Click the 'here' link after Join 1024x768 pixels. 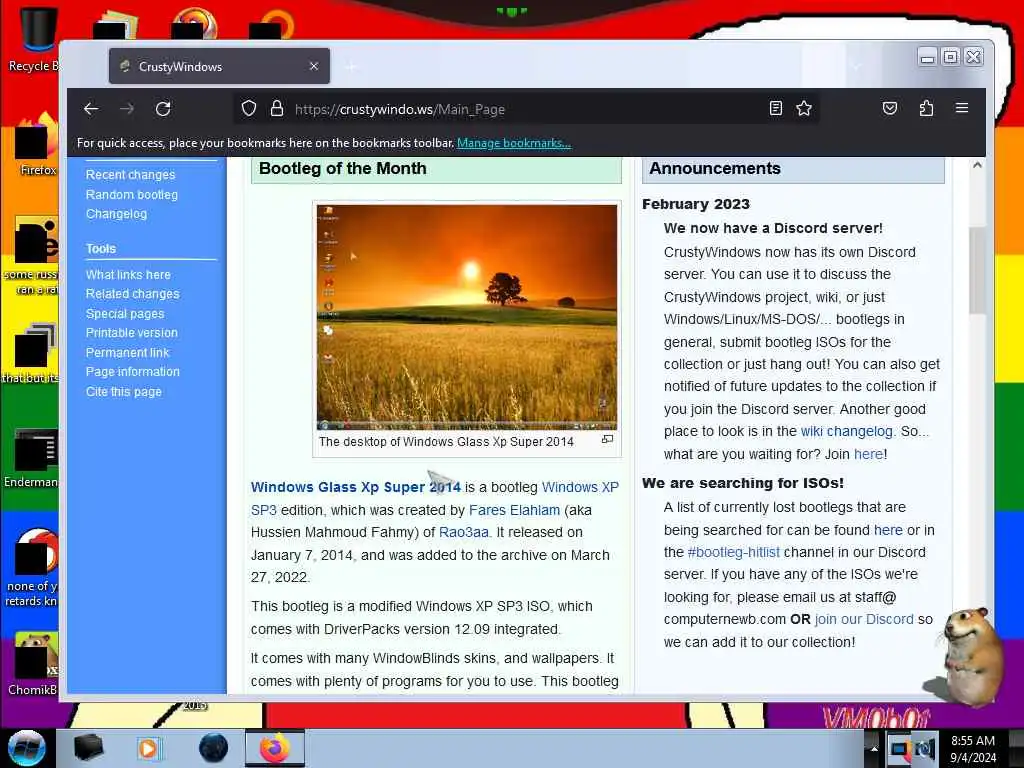(869, 454)
